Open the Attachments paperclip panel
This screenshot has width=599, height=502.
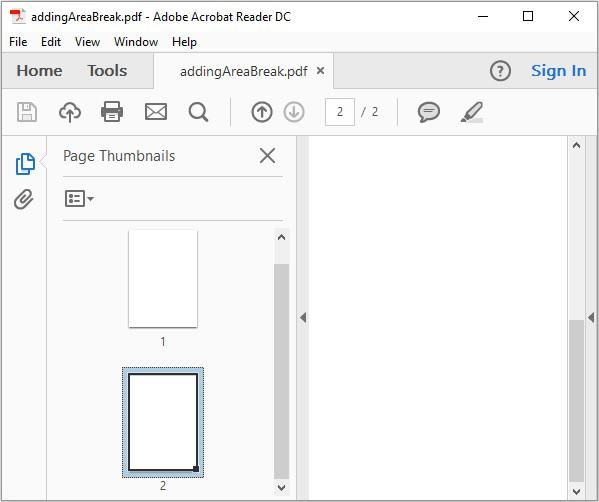(x=24, y=199)
